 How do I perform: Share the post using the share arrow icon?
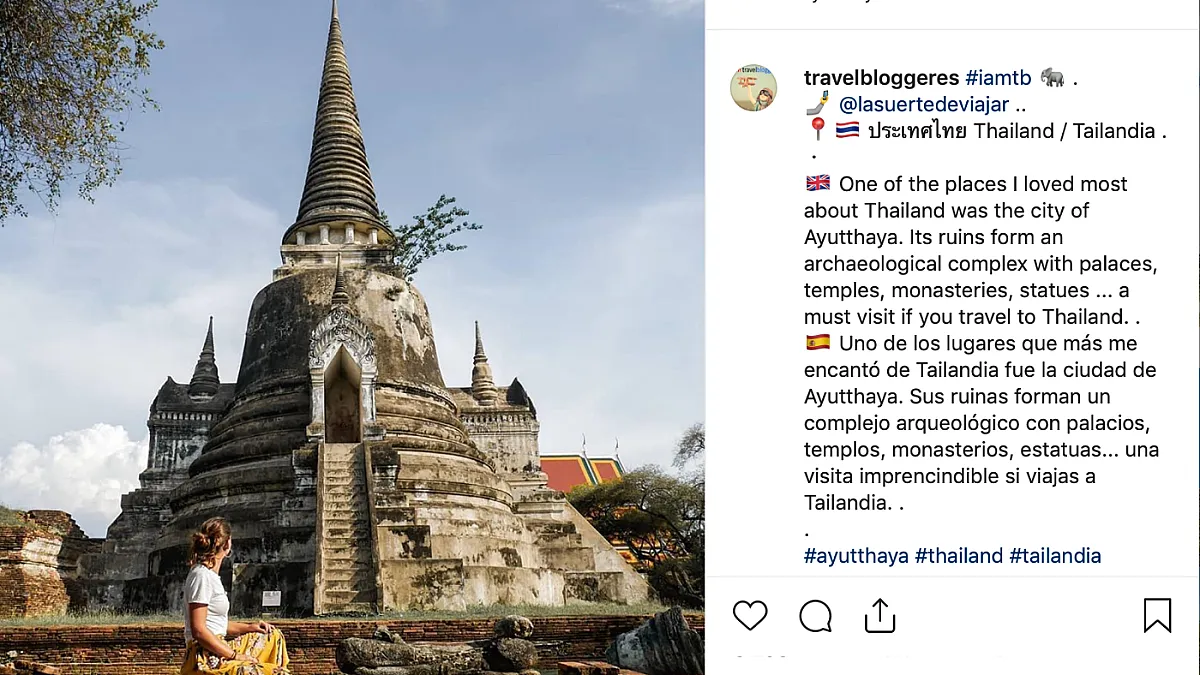[x=880, y=615]
